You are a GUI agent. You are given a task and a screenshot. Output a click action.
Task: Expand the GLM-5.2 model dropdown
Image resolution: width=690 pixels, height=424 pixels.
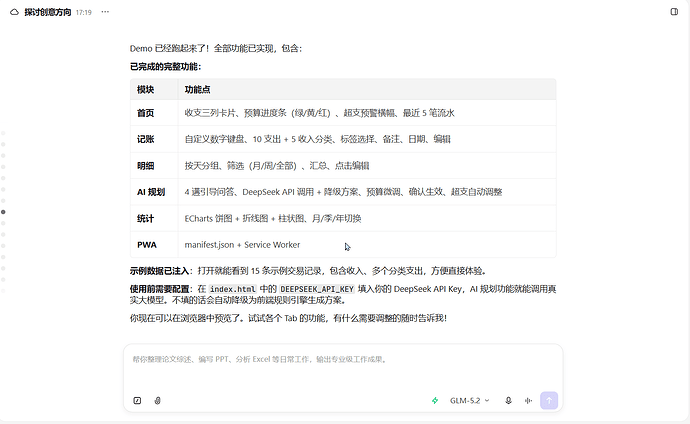(x=469, y=400)
